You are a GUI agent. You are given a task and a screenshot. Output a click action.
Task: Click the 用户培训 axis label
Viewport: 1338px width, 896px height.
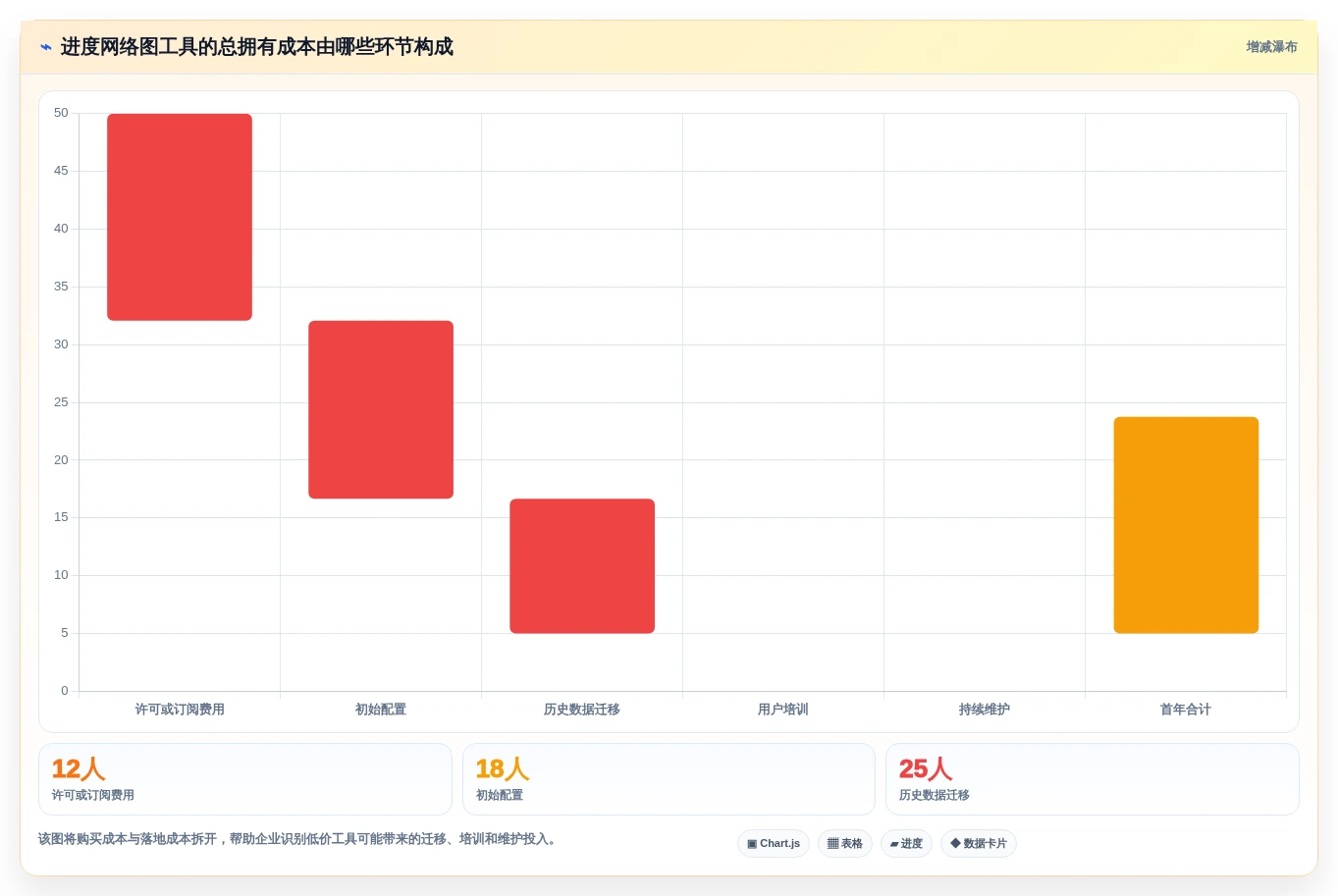coord(783,710)
